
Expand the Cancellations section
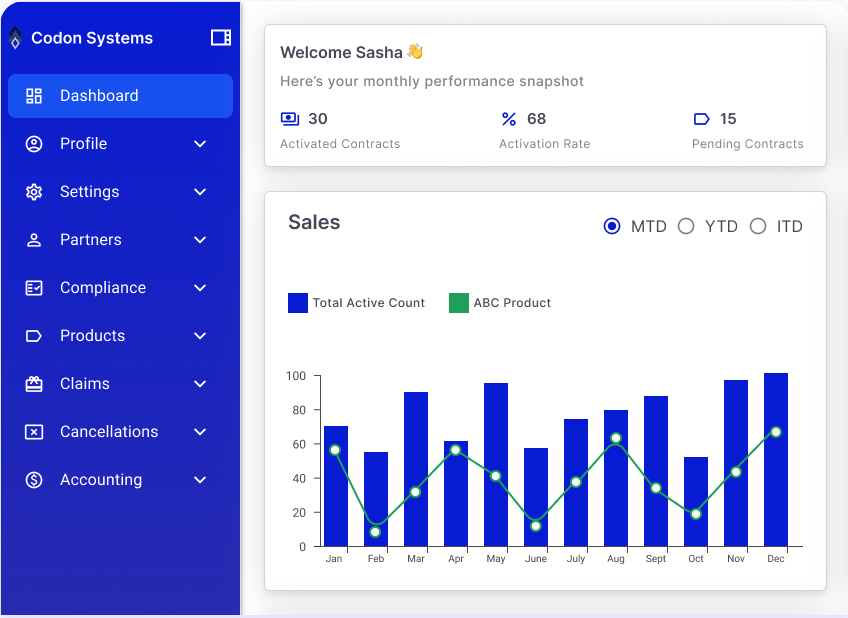tap(199, 432)
